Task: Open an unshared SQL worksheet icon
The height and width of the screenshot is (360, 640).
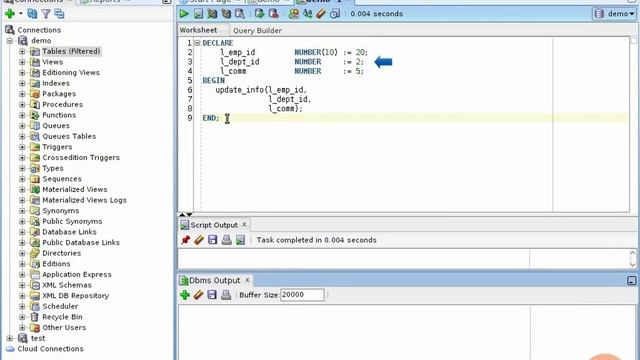Action: [293, 13]
